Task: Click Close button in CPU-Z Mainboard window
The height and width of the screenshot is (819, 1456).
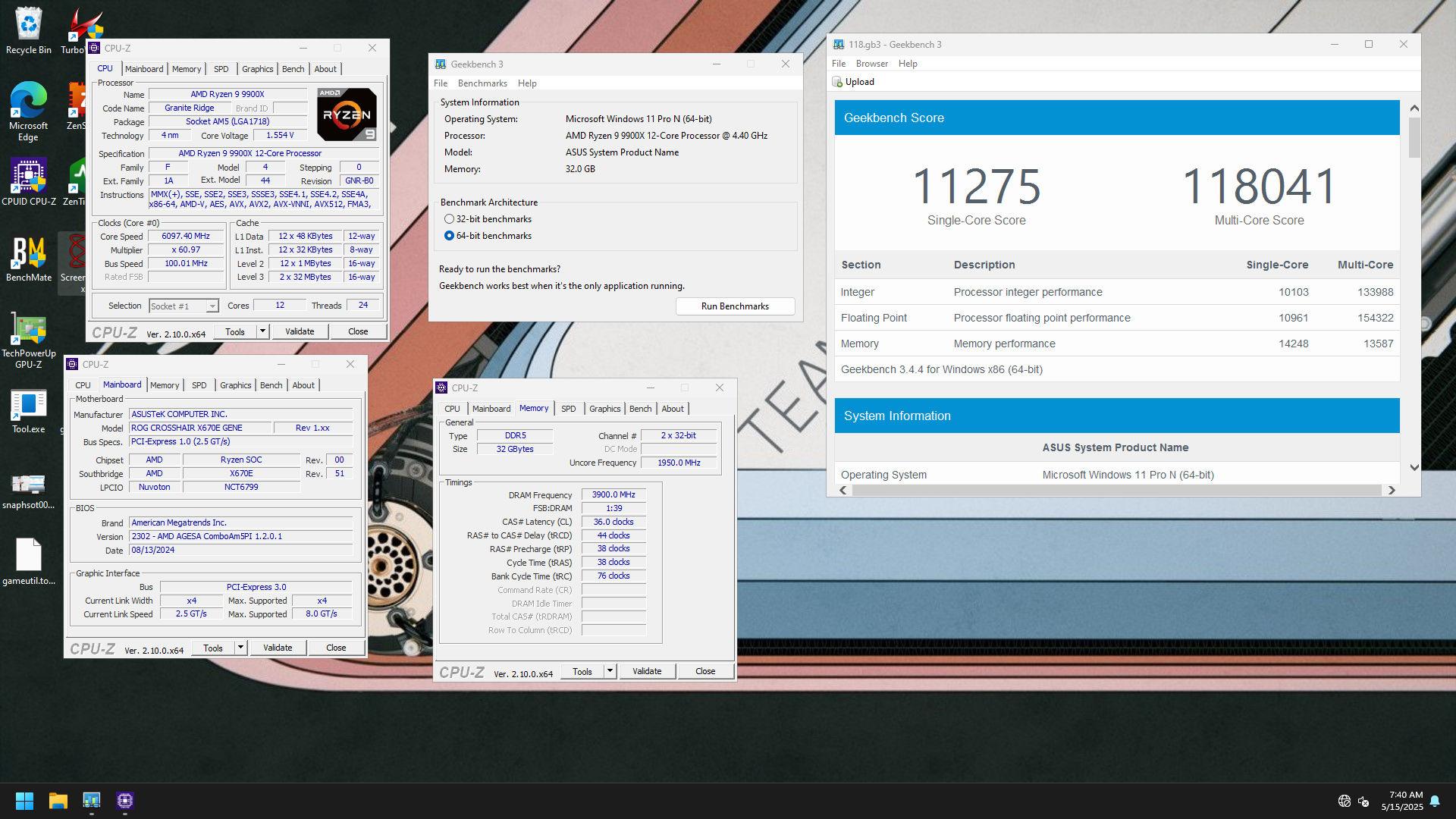Action: pyautogui.click(x=336, y=648)
